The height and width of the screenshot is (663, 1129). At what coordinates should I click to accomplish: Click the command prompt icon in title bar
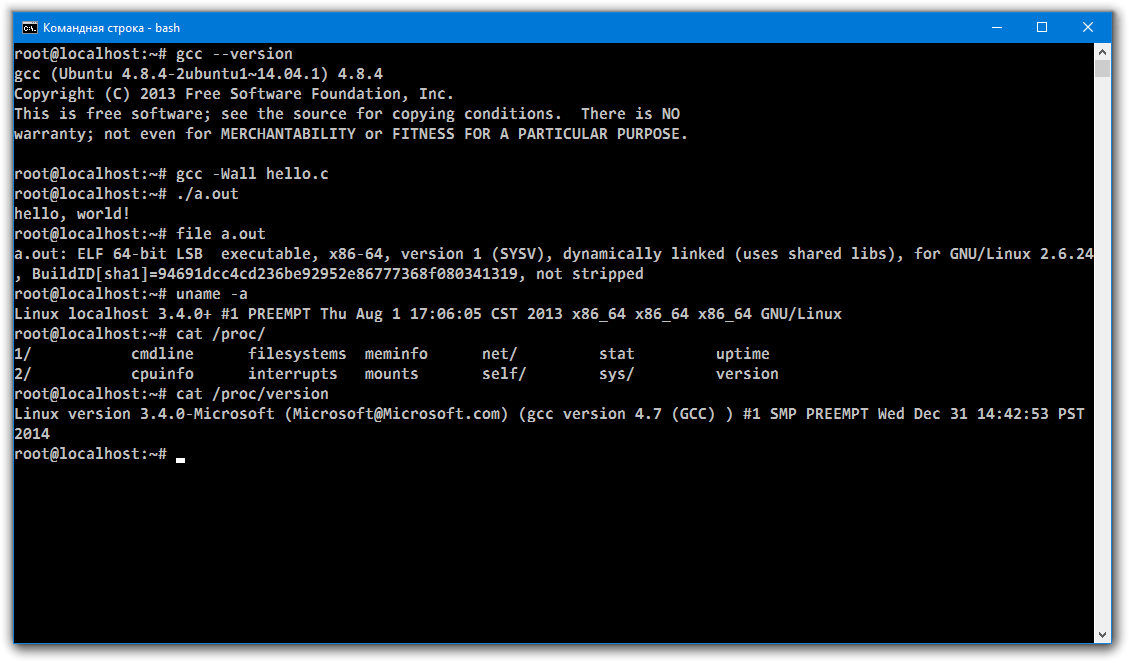30,27
